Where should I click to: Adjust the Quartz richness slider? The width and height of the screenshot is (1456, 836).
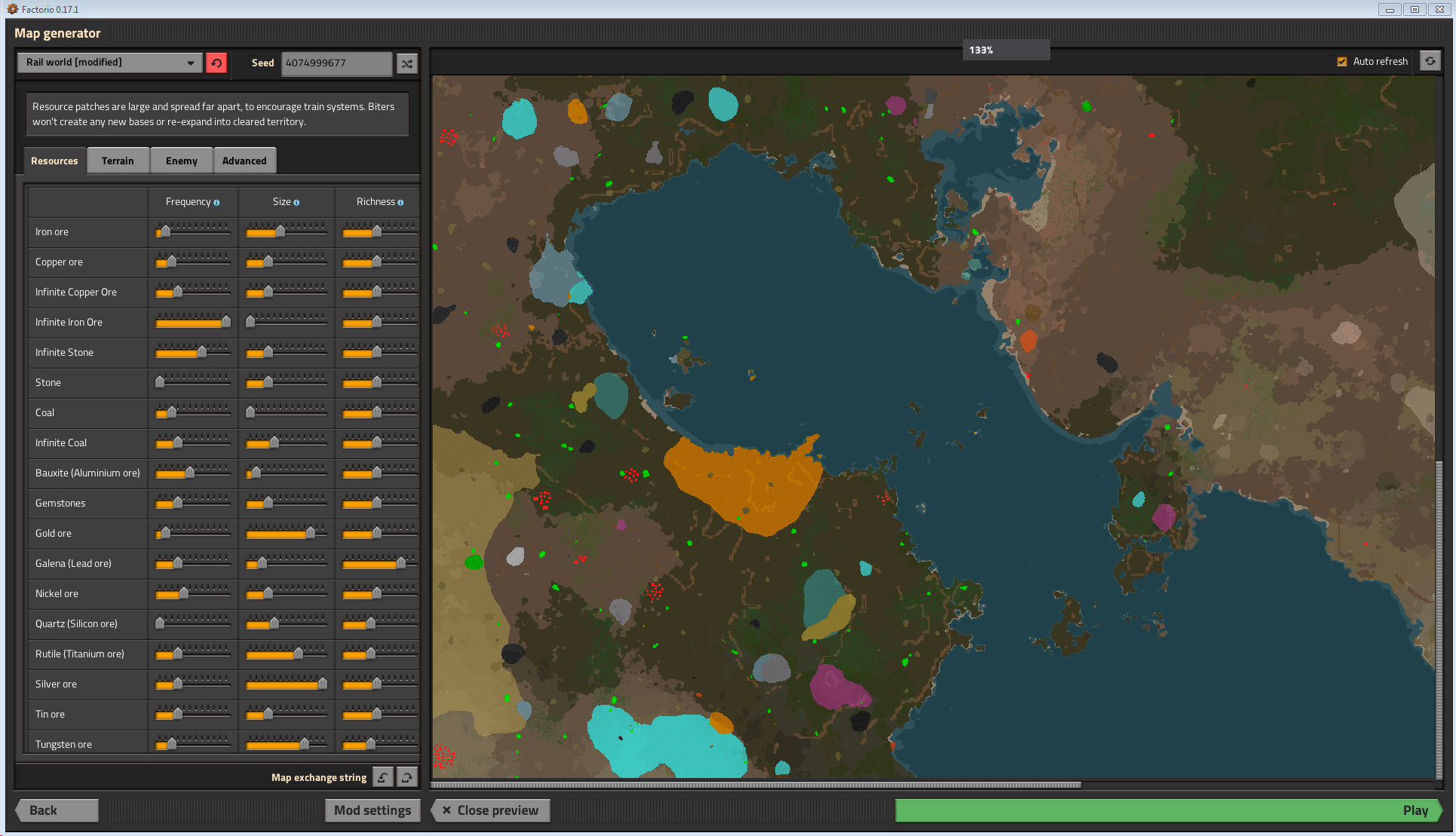(x=379, y=623)
